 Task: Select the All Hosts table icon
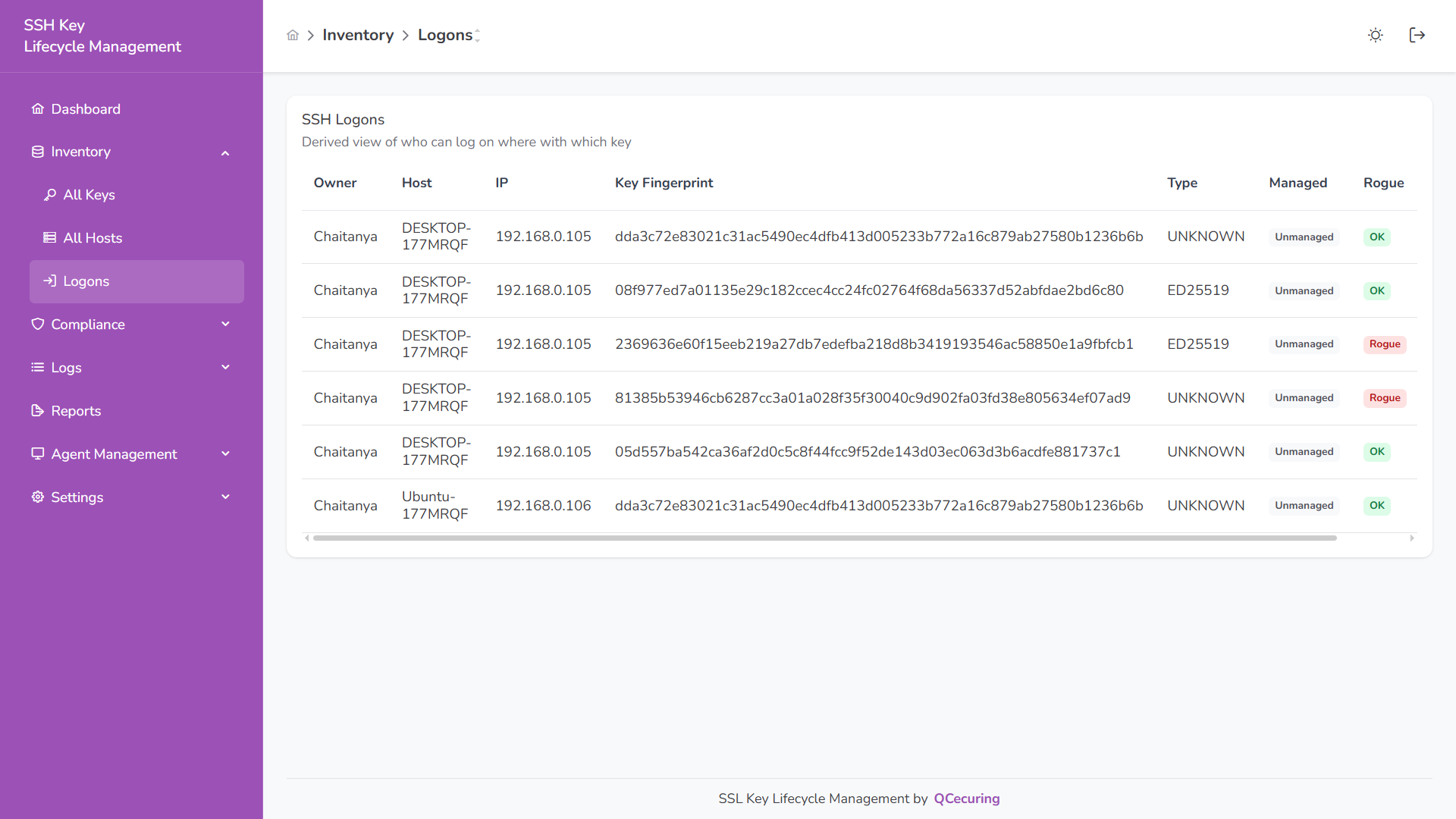pyautogui.click(x=50, y=237)
